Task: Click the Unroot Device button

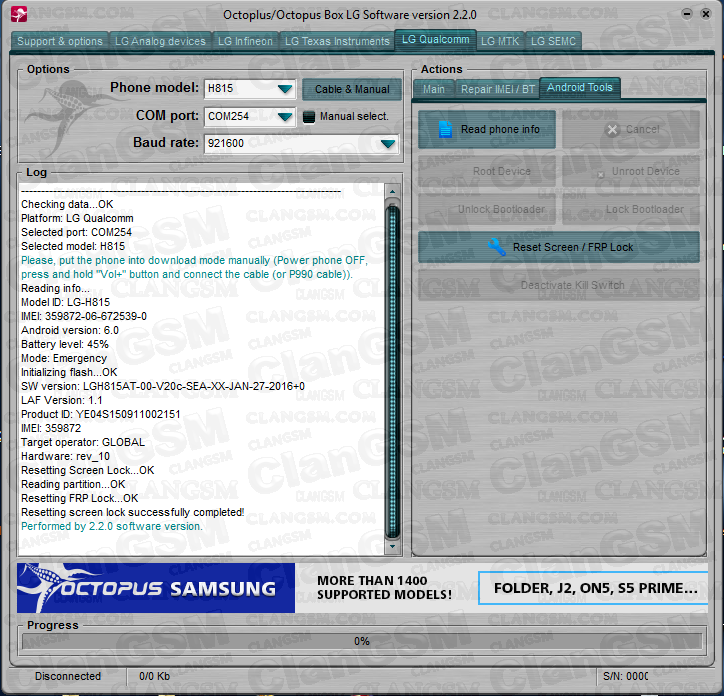Action: pyautogui.click(x=631, y=171)
